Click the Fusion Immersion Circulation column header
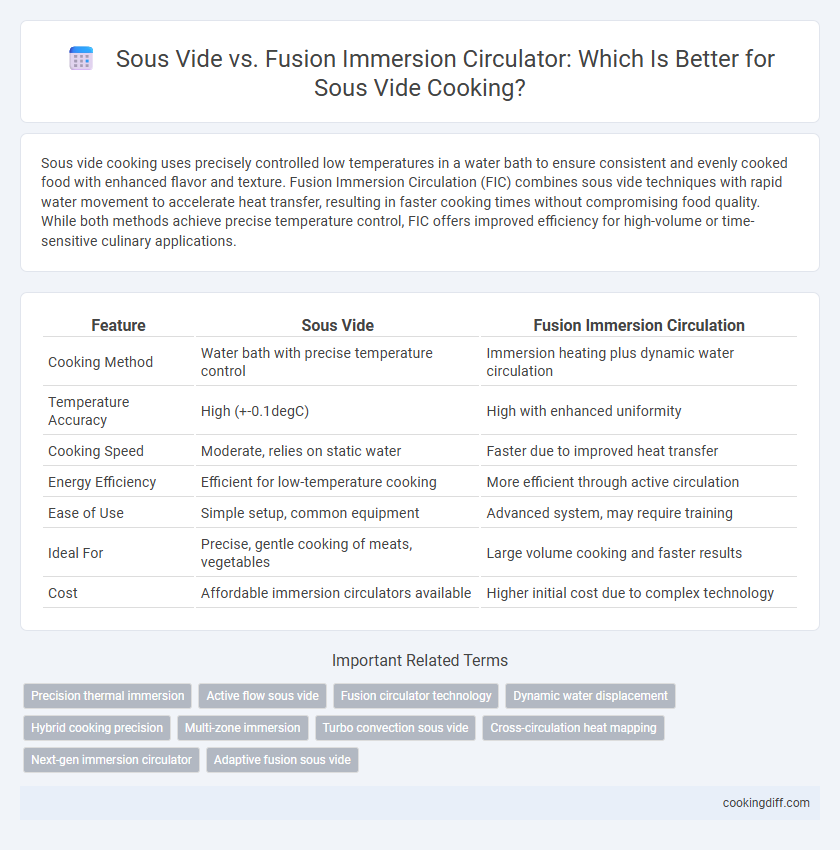Screen dimensions: 840x850 point(639,325)
